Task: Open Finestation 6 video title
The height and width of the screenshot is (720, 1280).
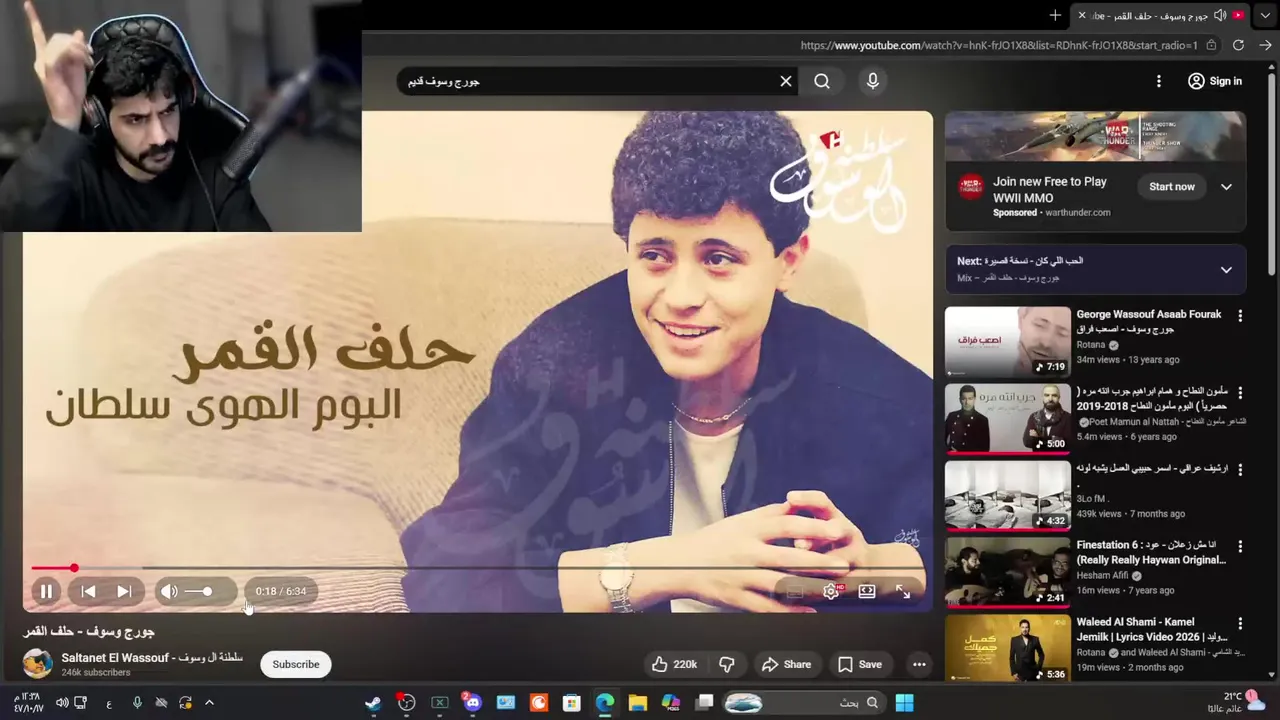Action: click(x=1151, y=552)
